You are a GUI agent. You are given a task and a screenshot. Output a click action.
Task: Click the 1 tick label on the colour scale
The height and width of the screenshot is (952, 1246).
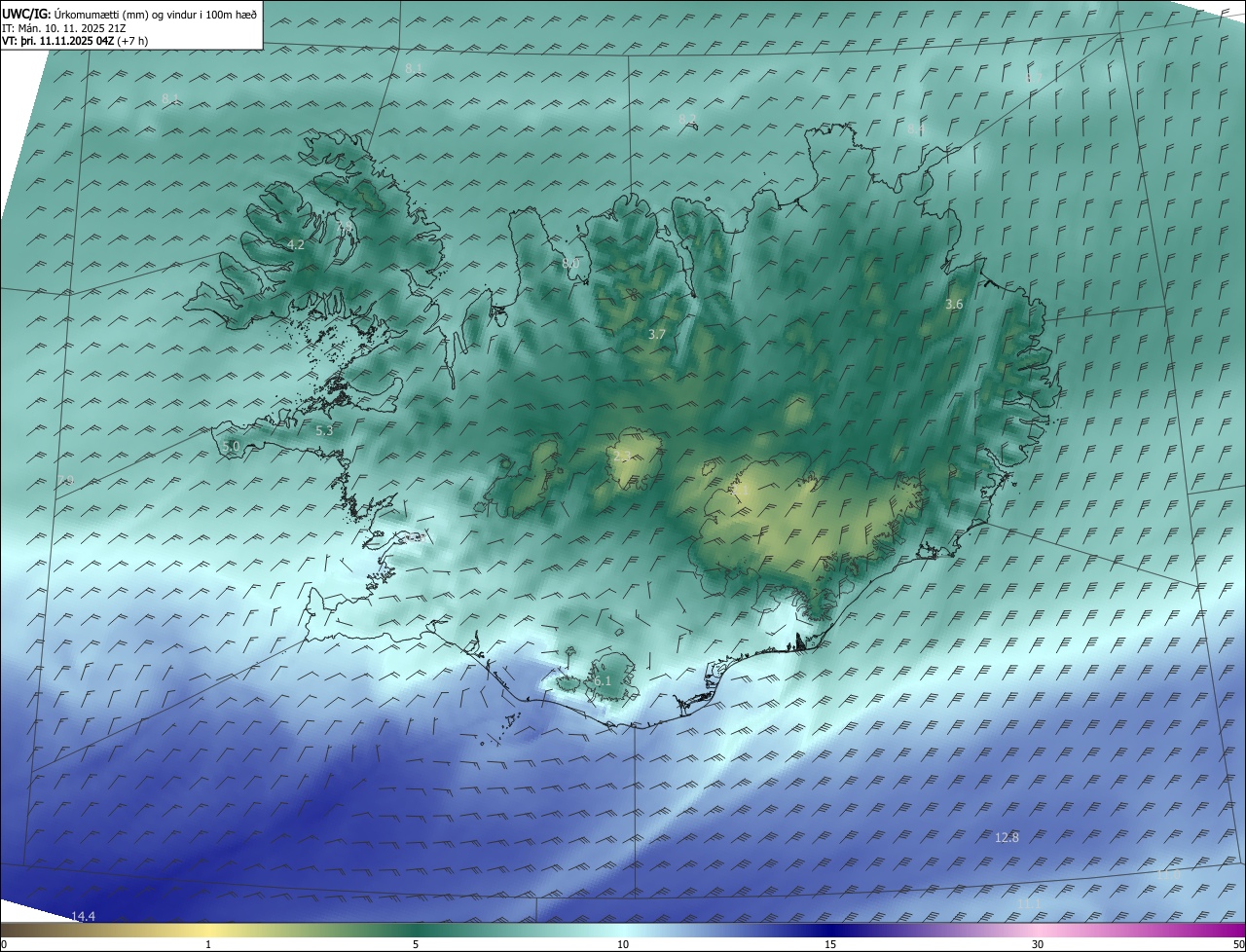[208, 944]
